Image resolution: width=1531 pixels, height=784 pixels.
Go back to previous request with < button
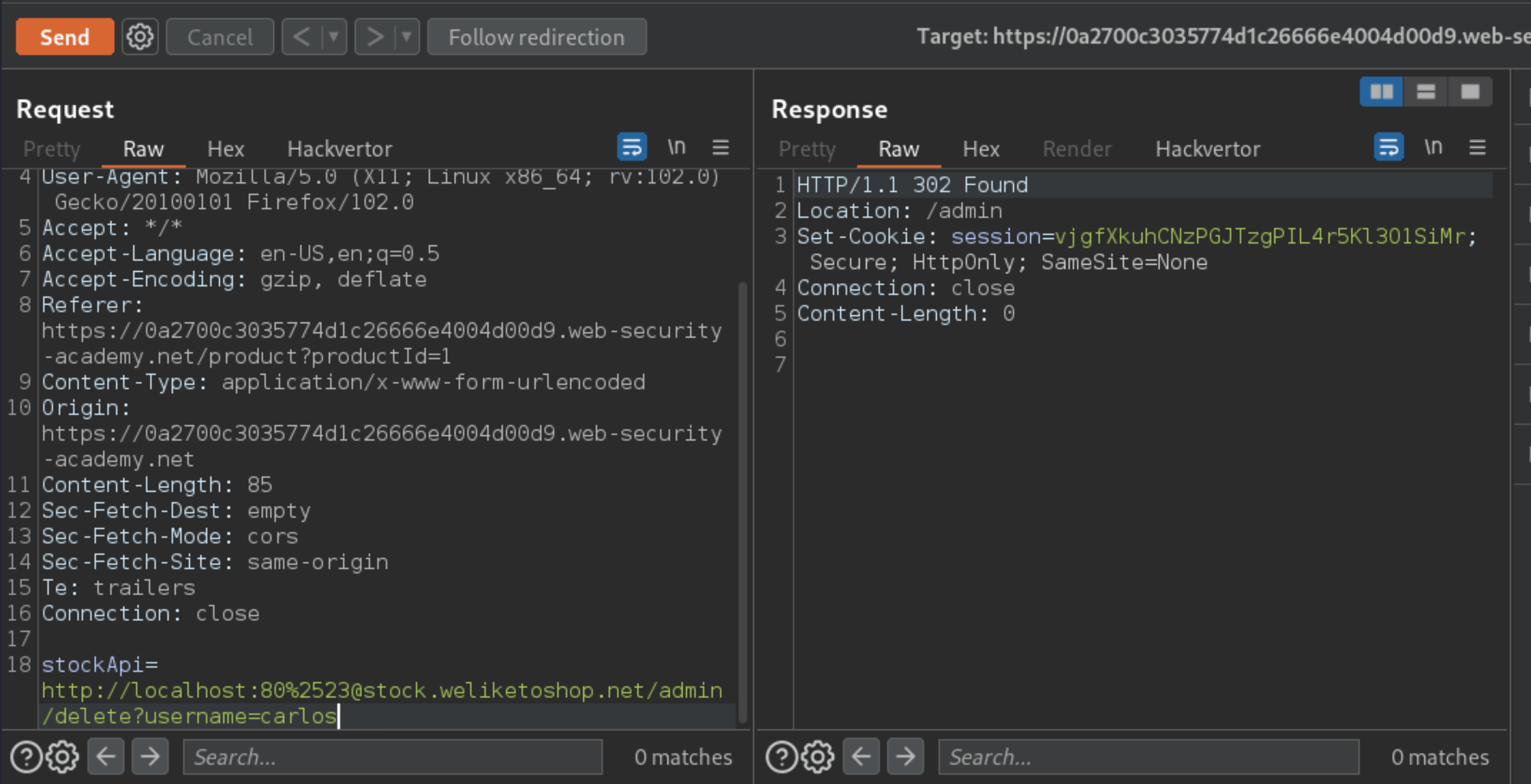coord(302,37)
